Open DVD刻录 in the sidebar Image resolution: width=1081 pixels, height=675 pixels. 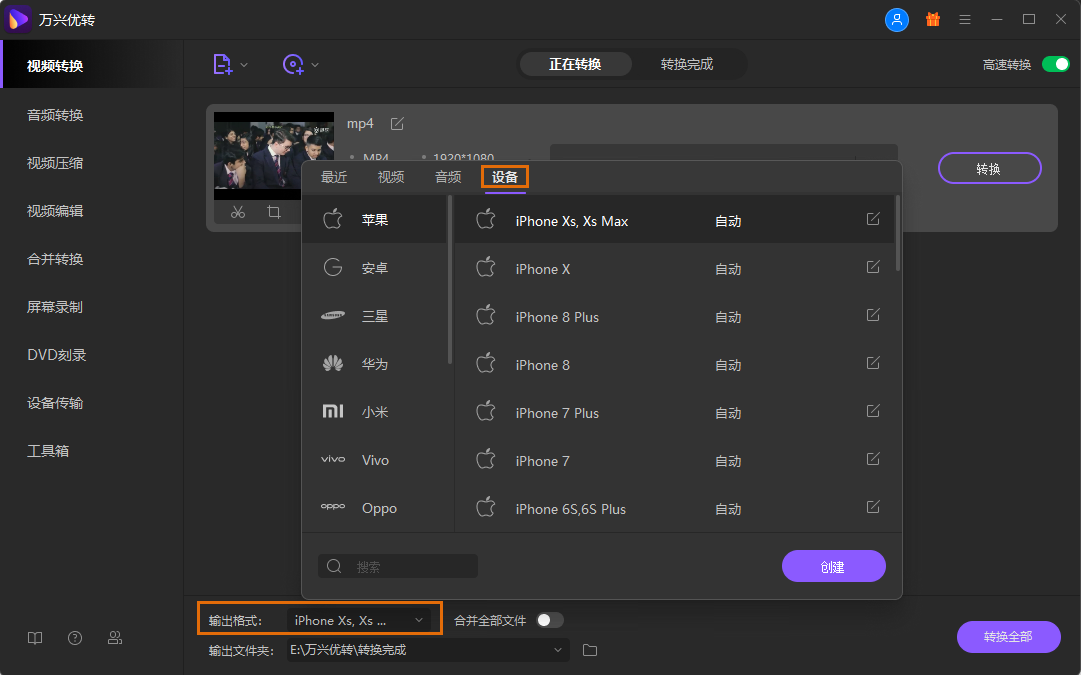click(x=57, y=355)
